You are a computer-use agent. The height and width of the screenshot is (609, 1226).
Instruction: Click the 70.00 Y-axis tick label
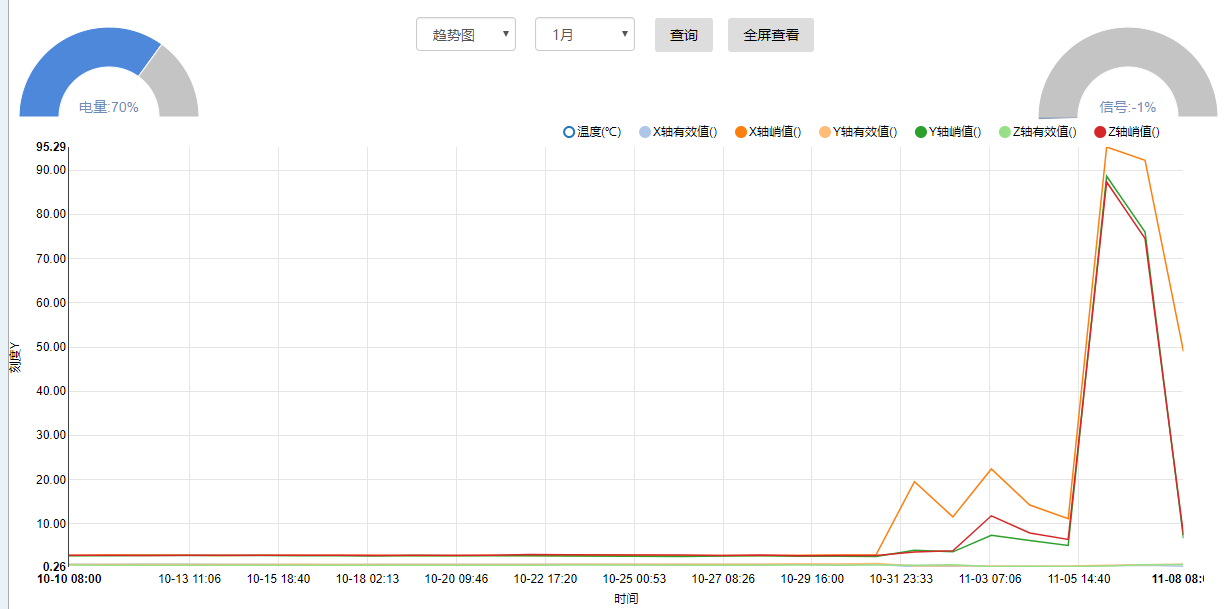51,258
